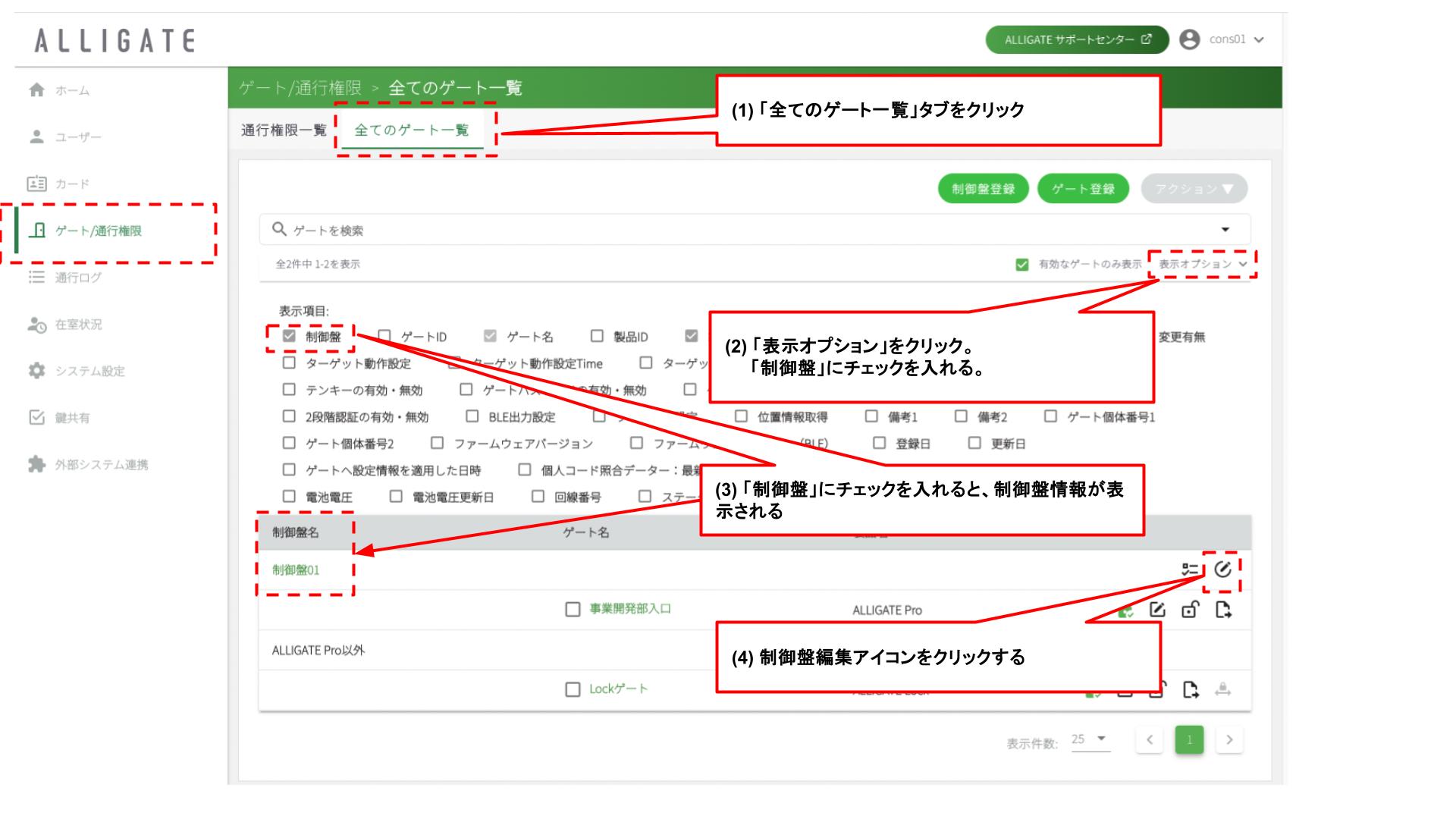
Task: Click the Lockゲート file export icon
Action: [x=1191, y=689]
